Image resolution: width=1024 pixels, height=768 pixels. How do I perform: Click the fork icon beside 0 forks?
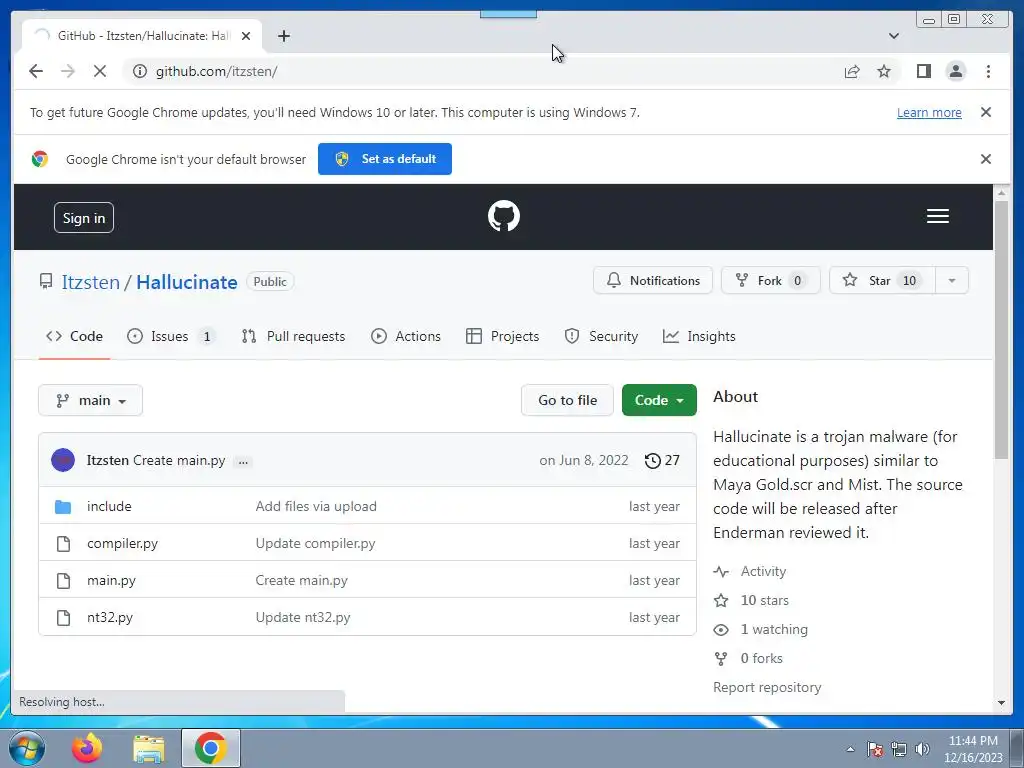pyautogui.click(x=721, y=659)
